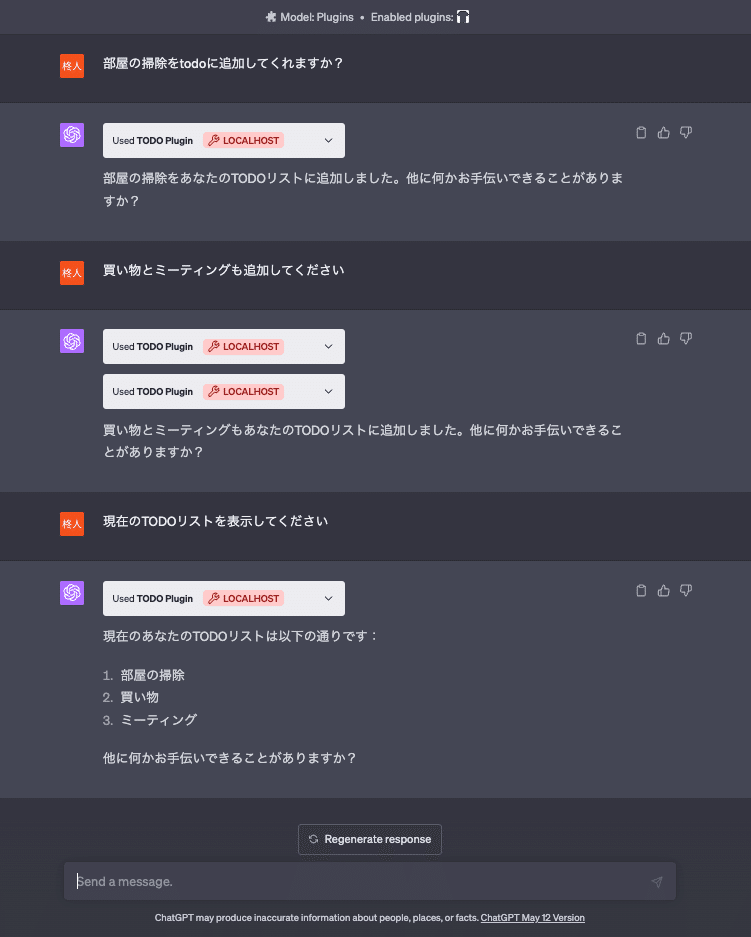This screenshot has width=751, height=937.
Task: Thumbs down the first assistant response
Action: tap(686, 133)
